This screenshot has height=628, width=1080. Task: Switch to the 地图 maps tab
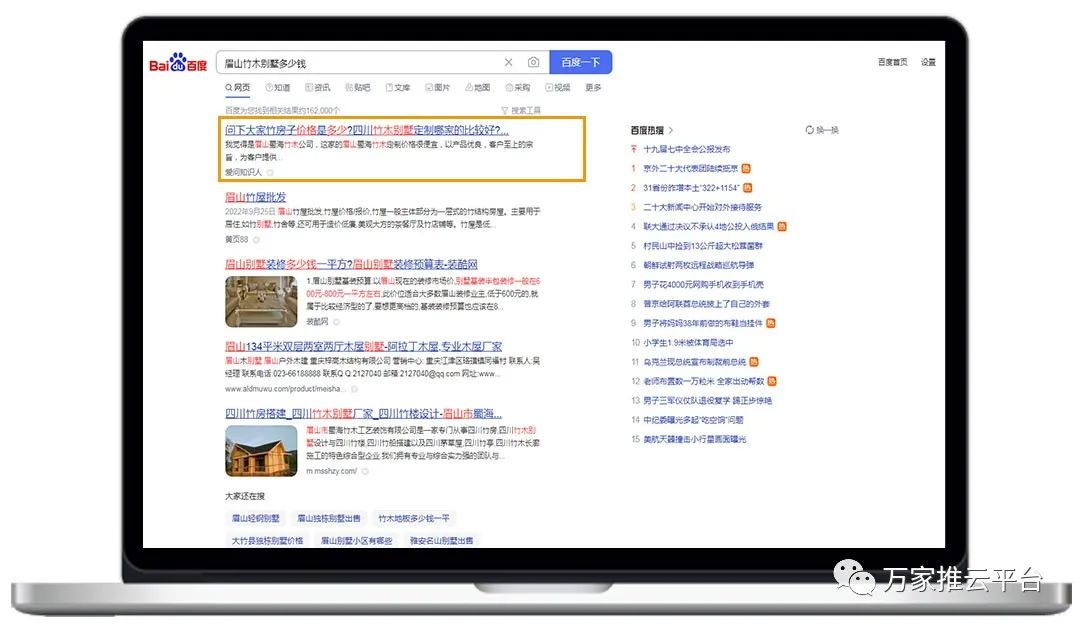pyautogui.click(x=477, y=88)
